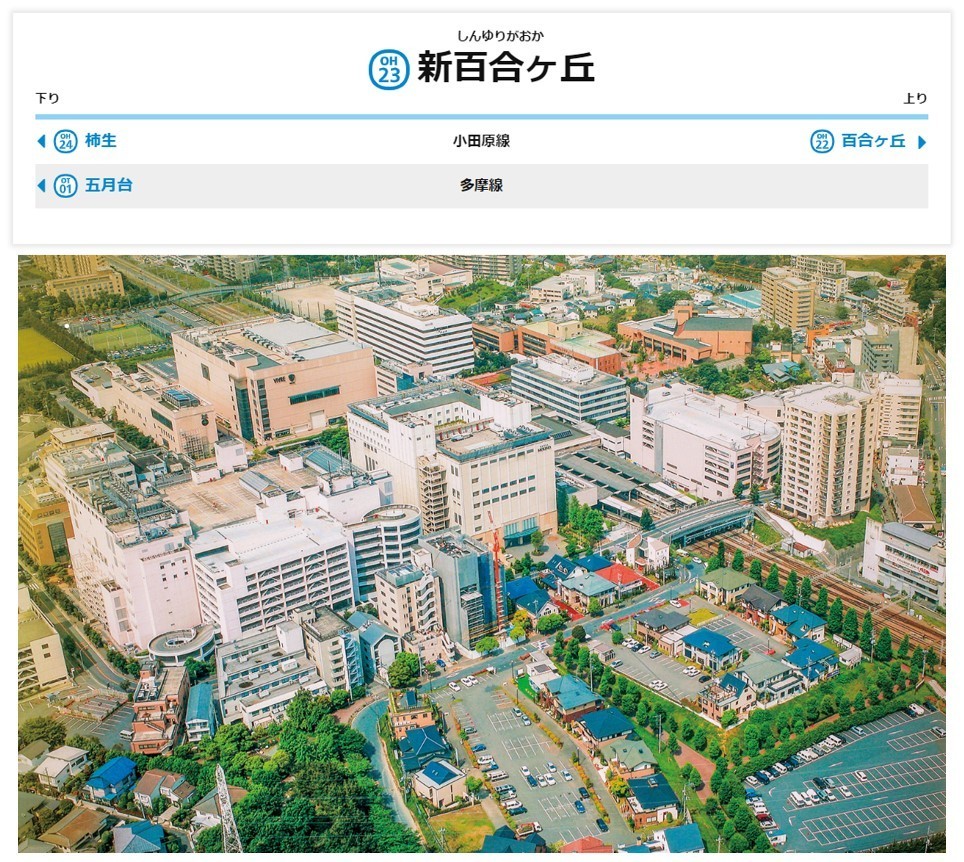Screen dimensions: 964x862
Task: Click the OH22 station badge for 百合ヶ丘
Action: (x=822, y=141)
